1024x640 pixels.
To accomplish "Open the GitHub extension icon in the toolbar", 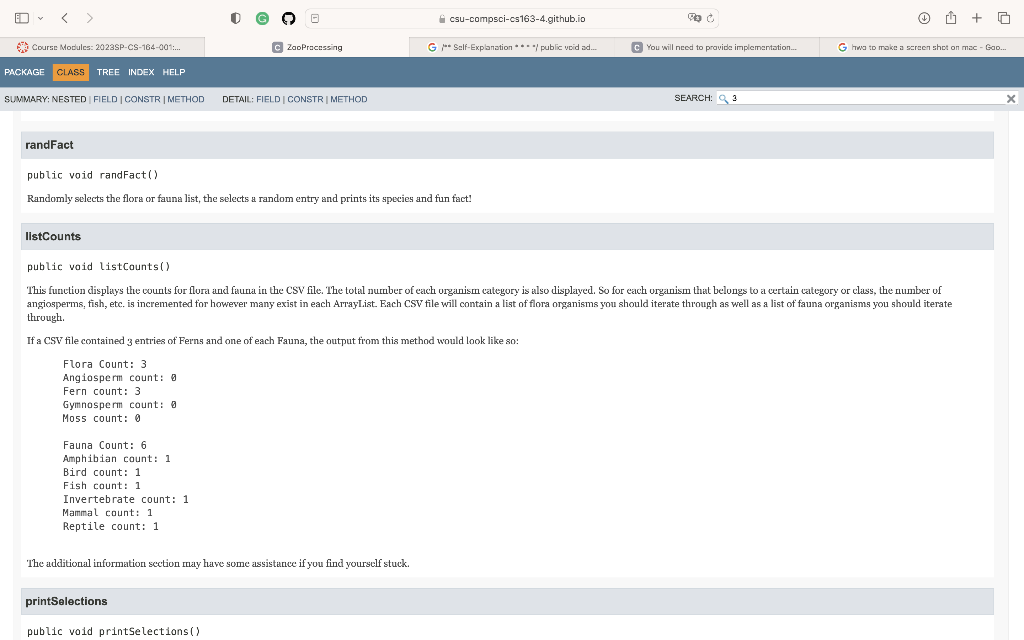I will (290, 17).
